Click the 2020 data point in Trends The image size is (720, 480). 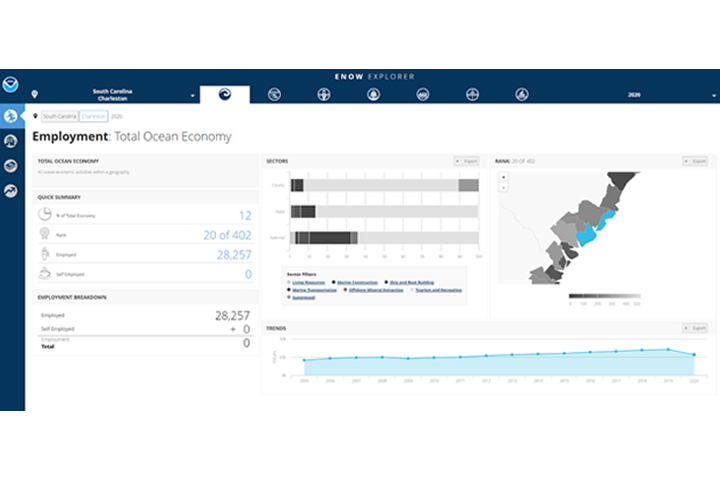pos(694,355)
